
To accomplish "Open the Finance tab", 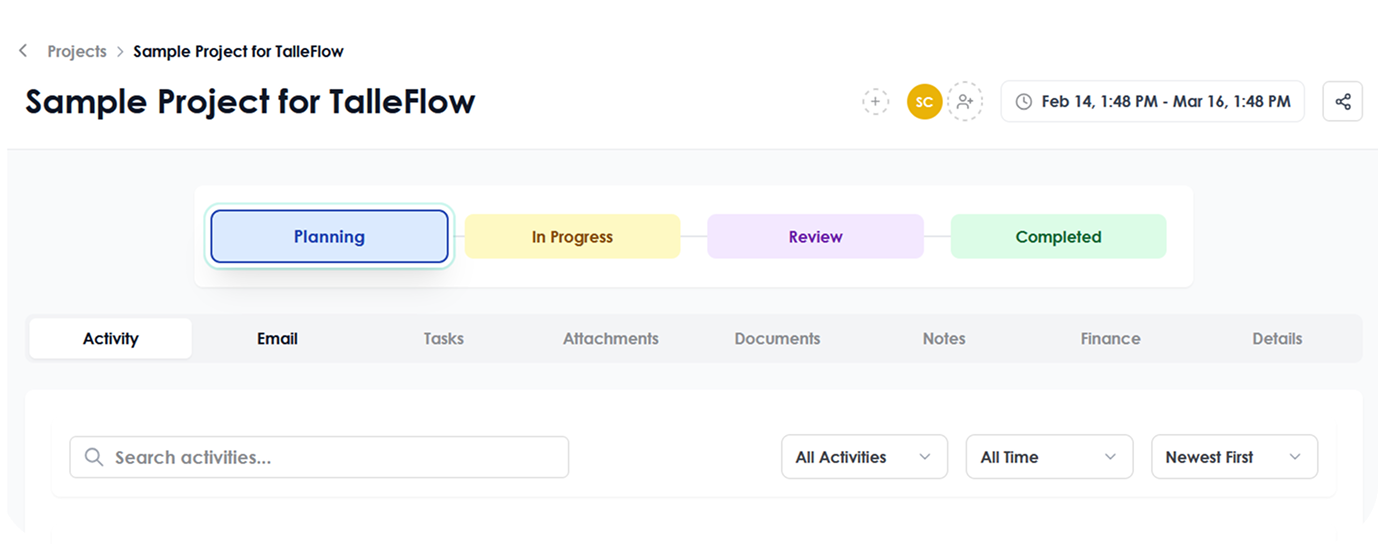I will pos(1110,338).
